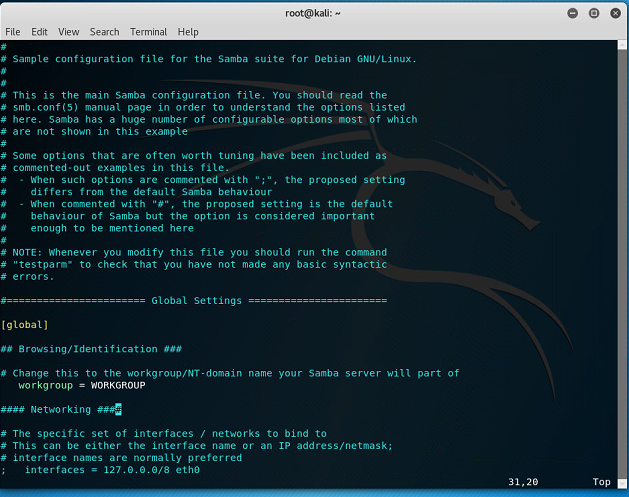Click the 'interfaces = 127.0.0.0/8 eth0' line

tap(100, 470)
